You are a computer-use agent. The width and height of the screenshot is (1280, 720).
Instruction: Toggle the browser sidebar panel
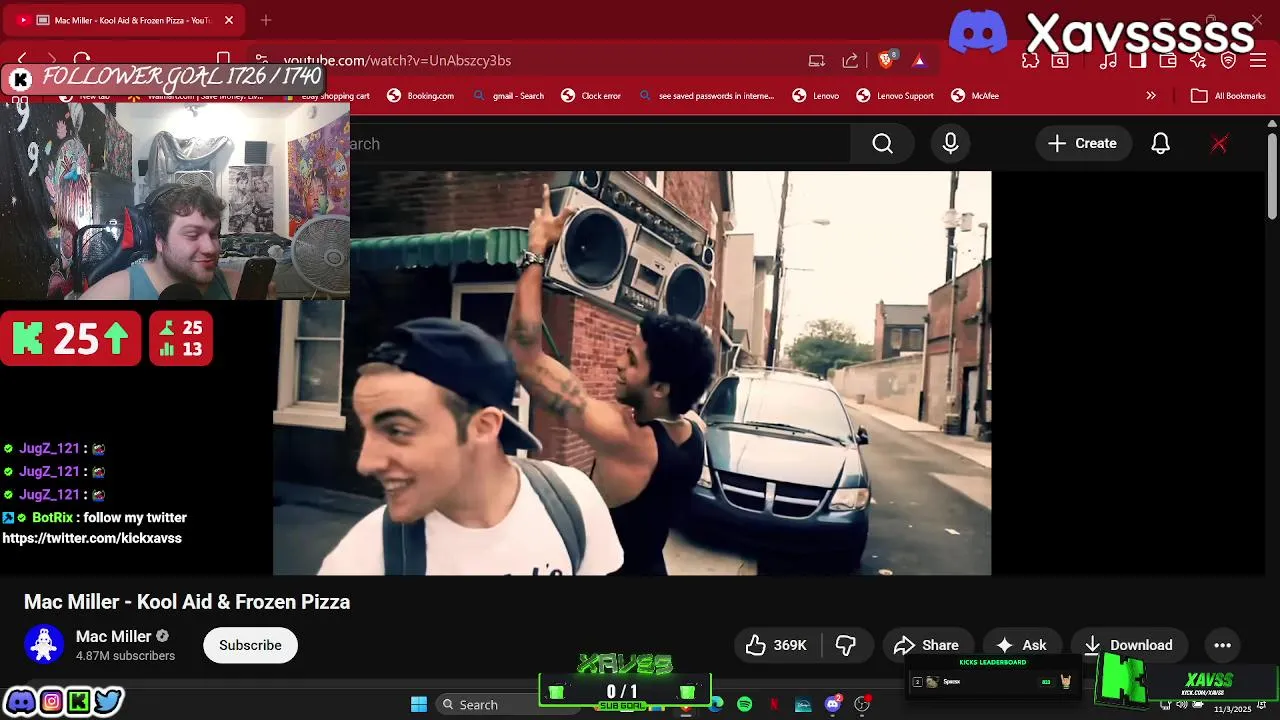pyautogui.click(x=1138, y=60)
